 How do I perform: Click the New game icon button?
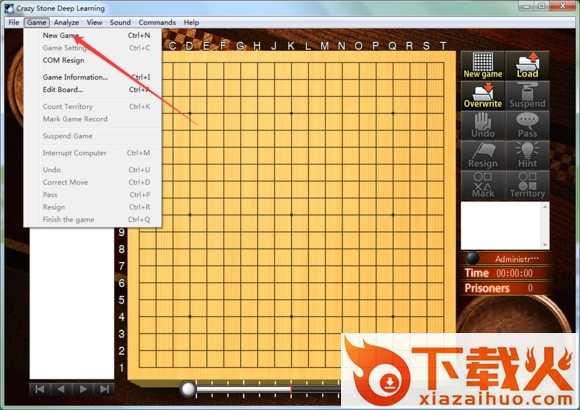point(483,65)
